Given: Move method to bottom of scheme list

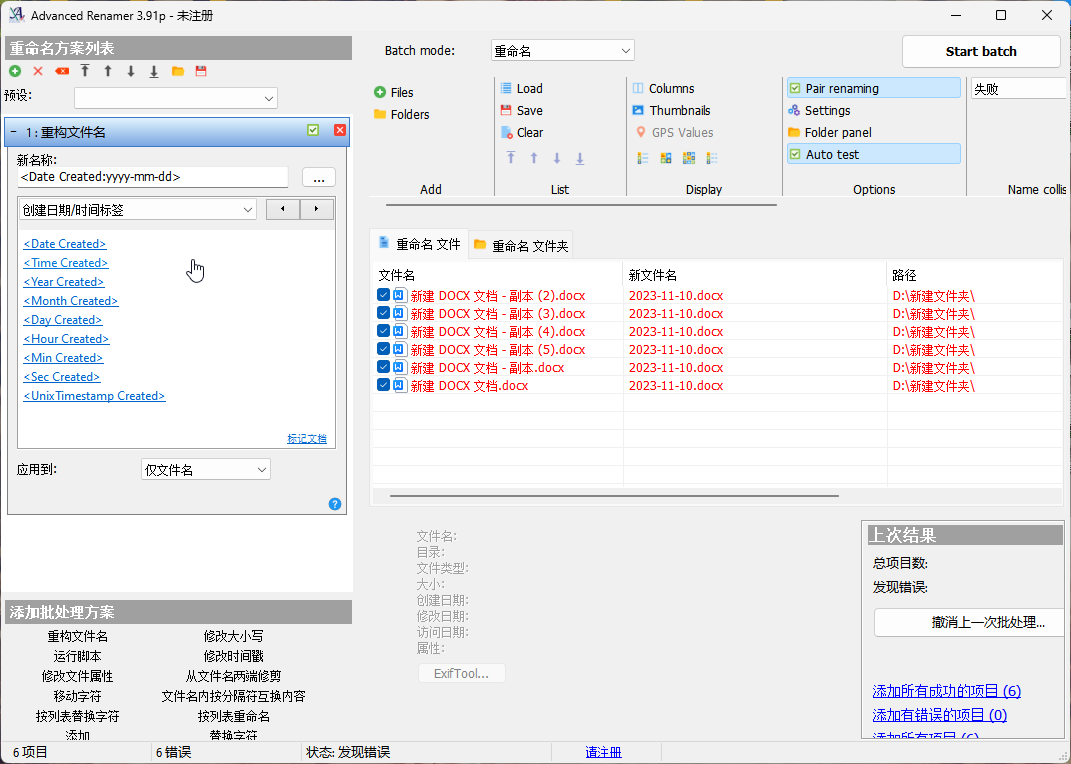Looking at the screenshot, I should [154, 71].
